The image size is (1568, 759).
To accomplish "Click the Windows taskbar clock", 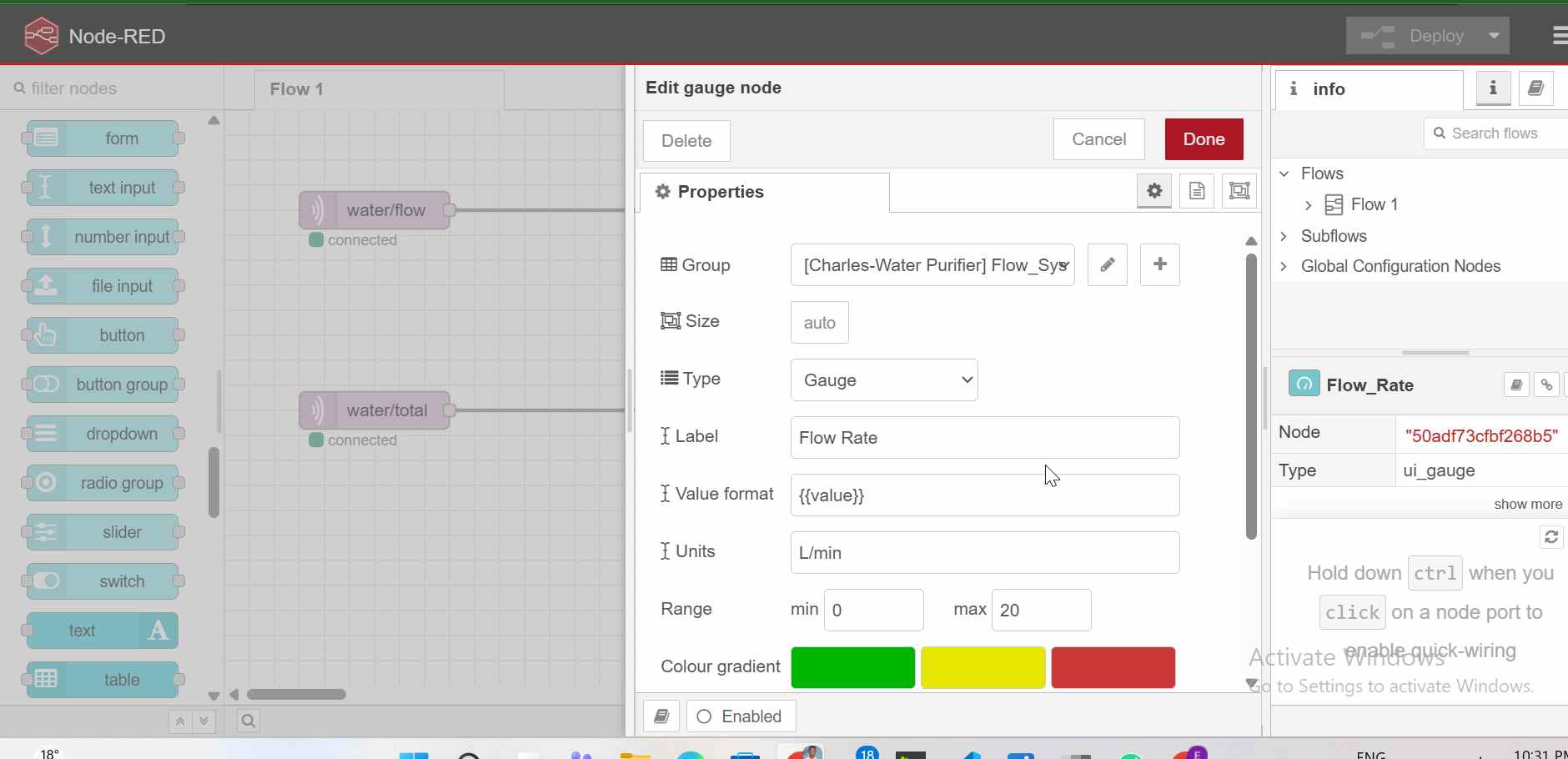I will 1540,753.
